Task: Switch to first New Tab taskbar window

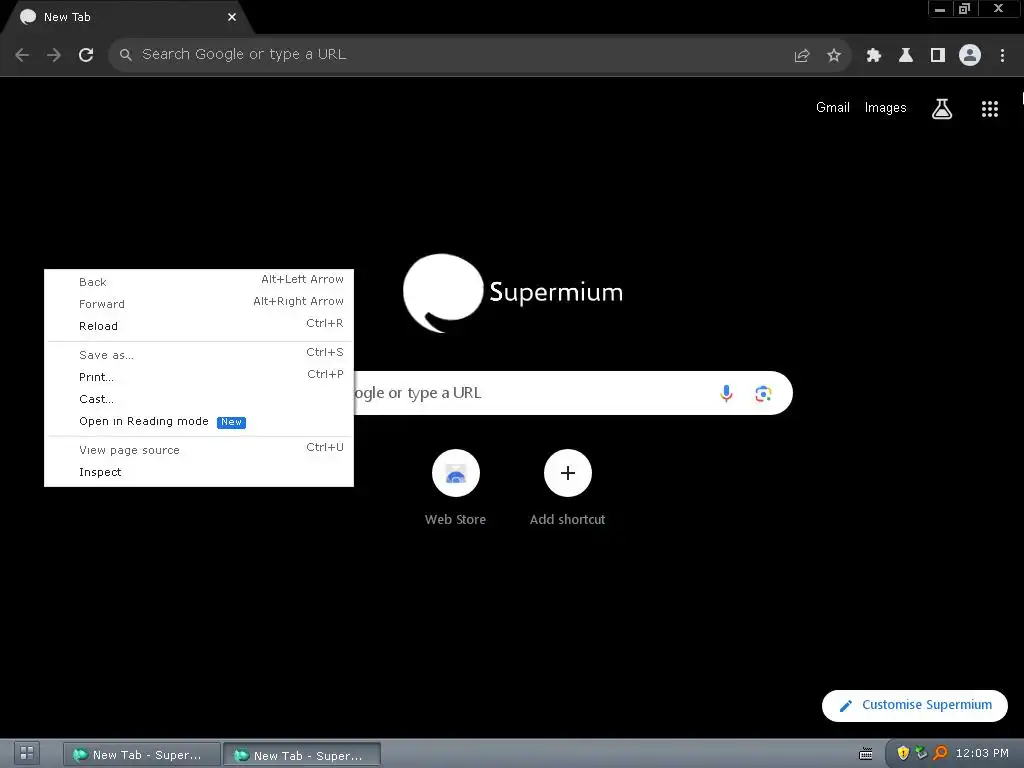Action: pos(141,755)
